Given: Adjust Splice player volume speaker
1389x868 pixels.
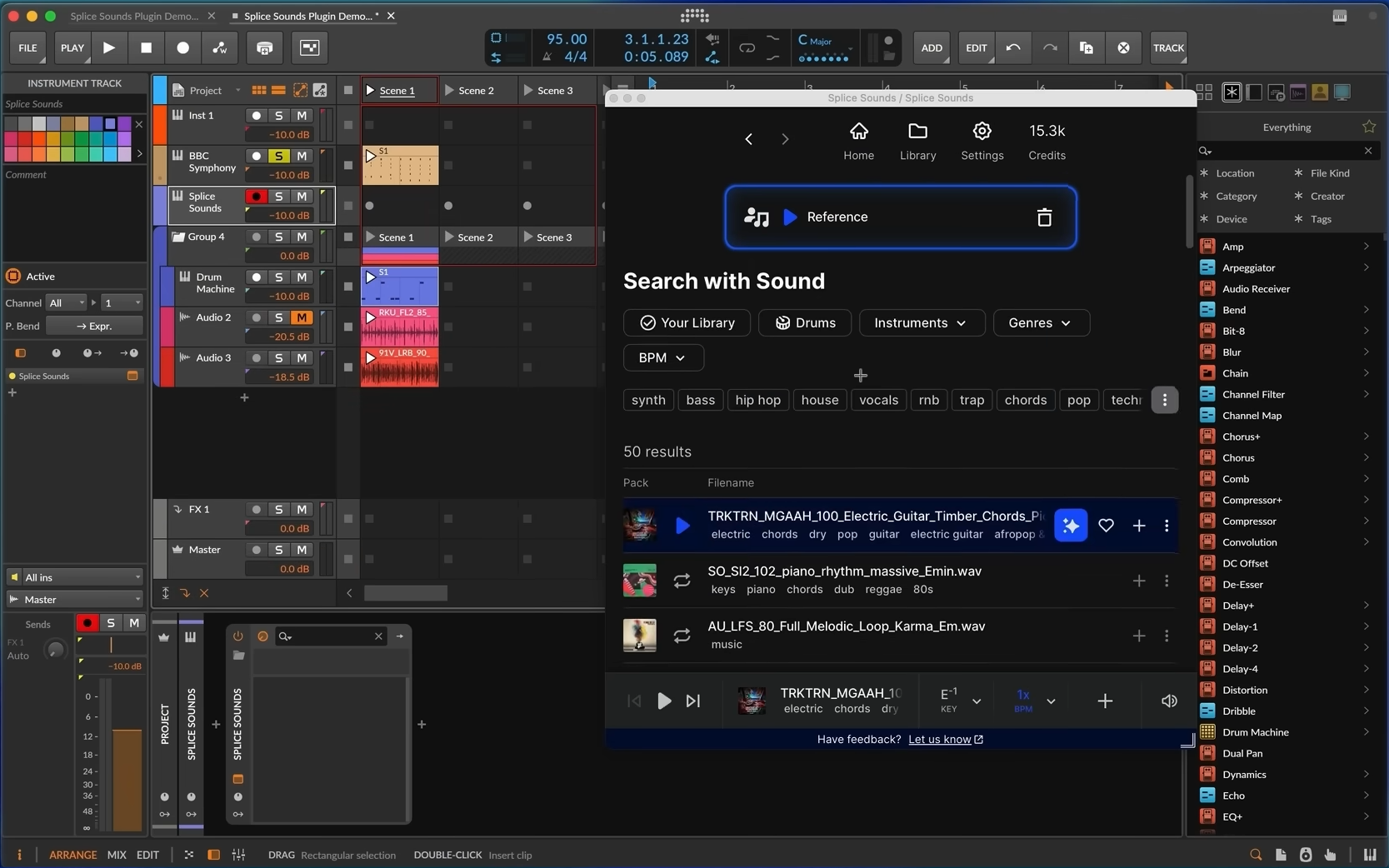Looking at the screenshot, I should (x=1169, y=701).
